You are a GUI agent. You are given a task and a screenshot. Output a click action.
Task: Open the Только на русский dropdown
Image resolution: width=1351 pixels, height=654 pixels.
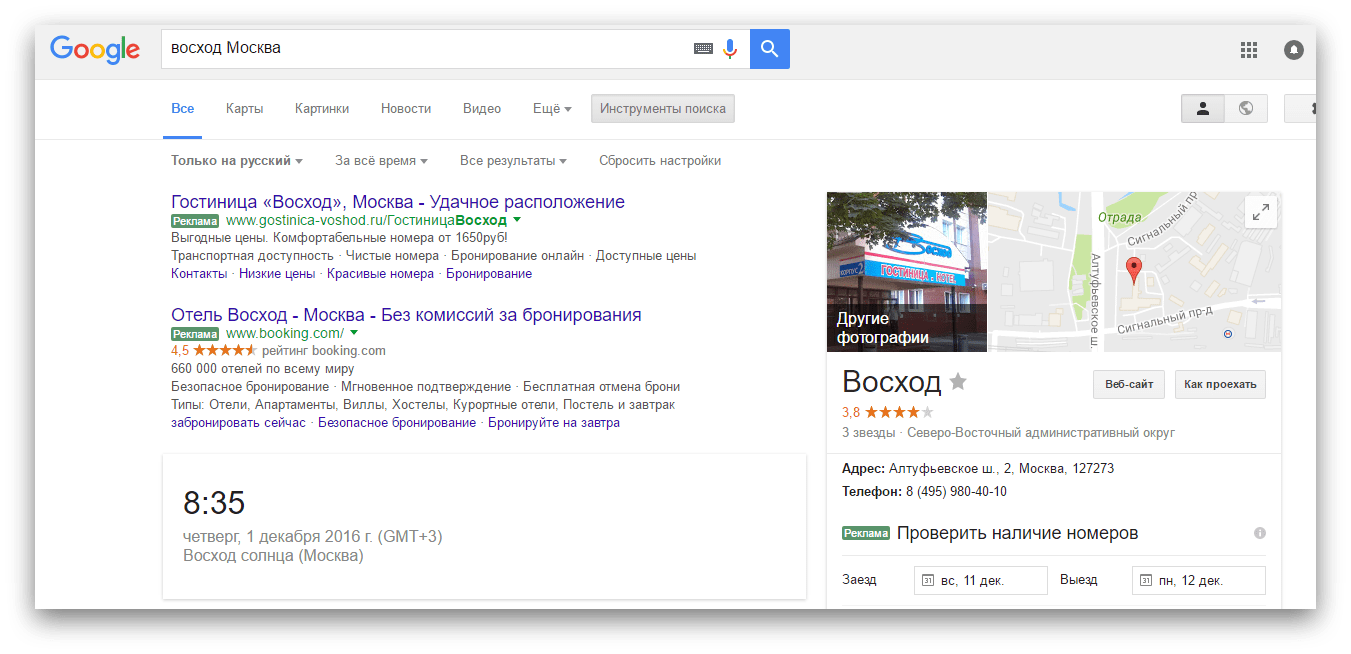236,160
